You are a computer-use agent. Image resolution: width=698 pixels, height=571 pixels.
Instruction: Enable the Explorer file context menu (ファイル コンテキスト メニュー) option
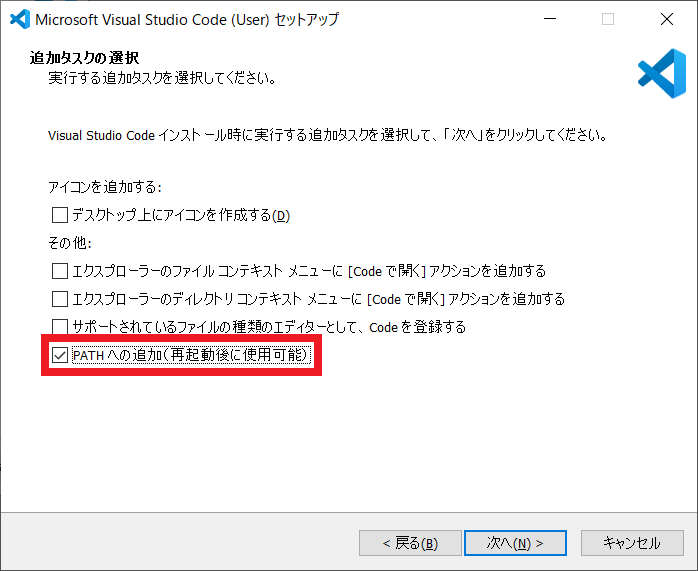[60, 271]
